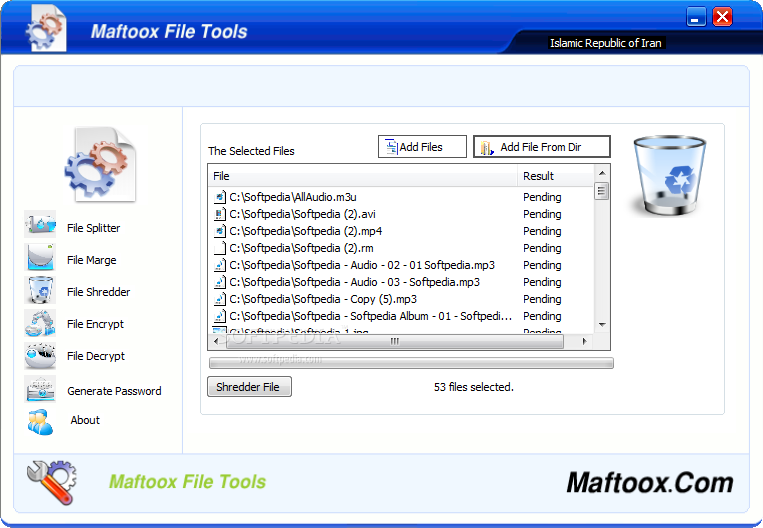Click the horizontal scrollbar right arrow

584,342
